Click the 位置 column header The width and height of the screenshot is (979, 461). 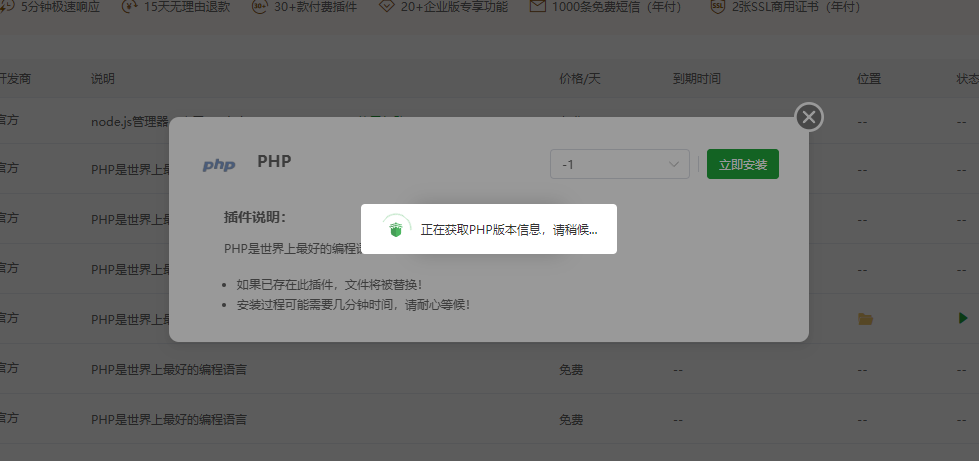pos(869,79)
